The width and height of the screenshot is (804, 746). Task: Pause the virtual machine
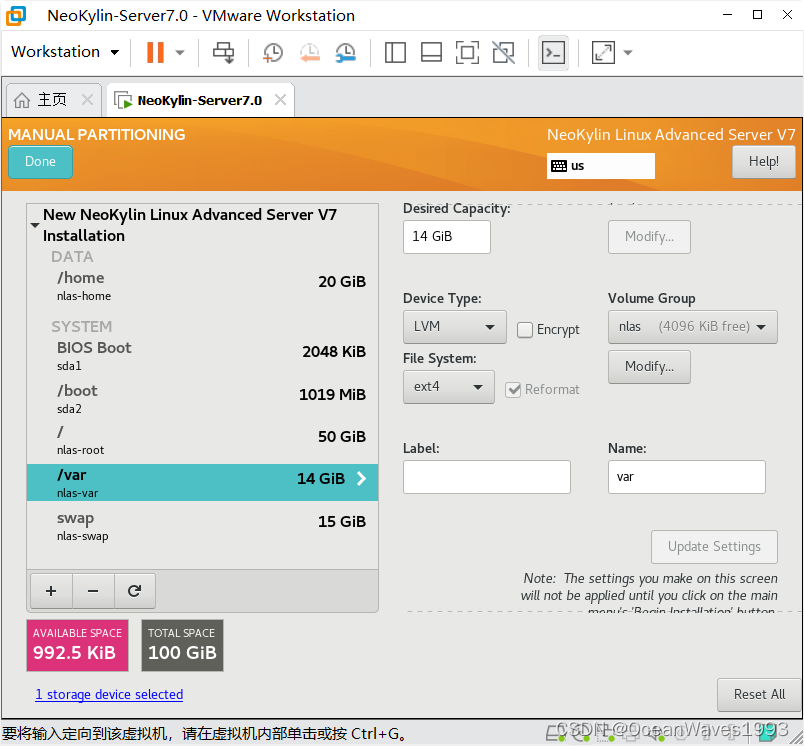click(155, 52)
